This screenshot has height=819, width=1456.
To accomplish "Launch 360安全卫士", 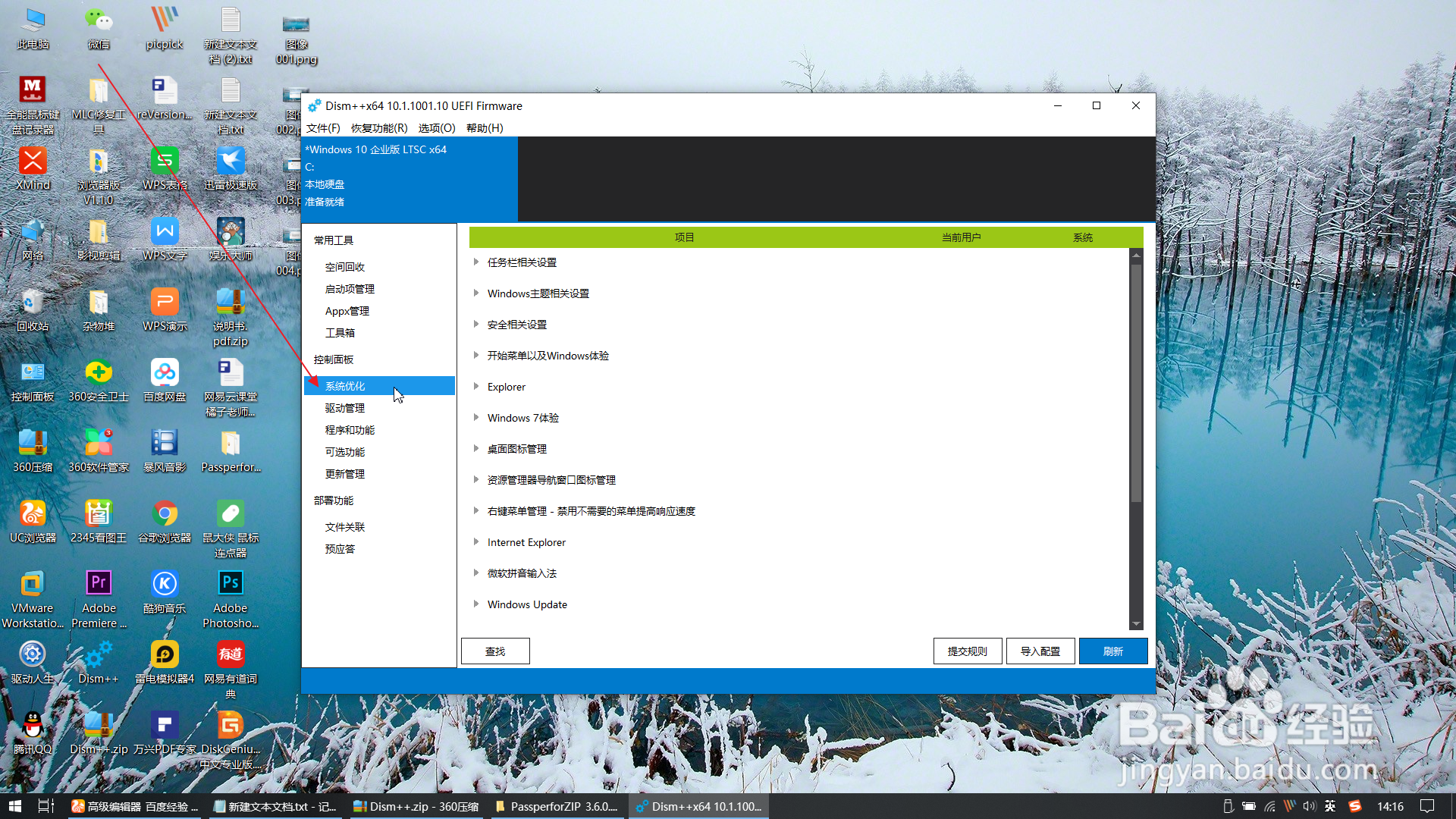I will tap(98, 379).
